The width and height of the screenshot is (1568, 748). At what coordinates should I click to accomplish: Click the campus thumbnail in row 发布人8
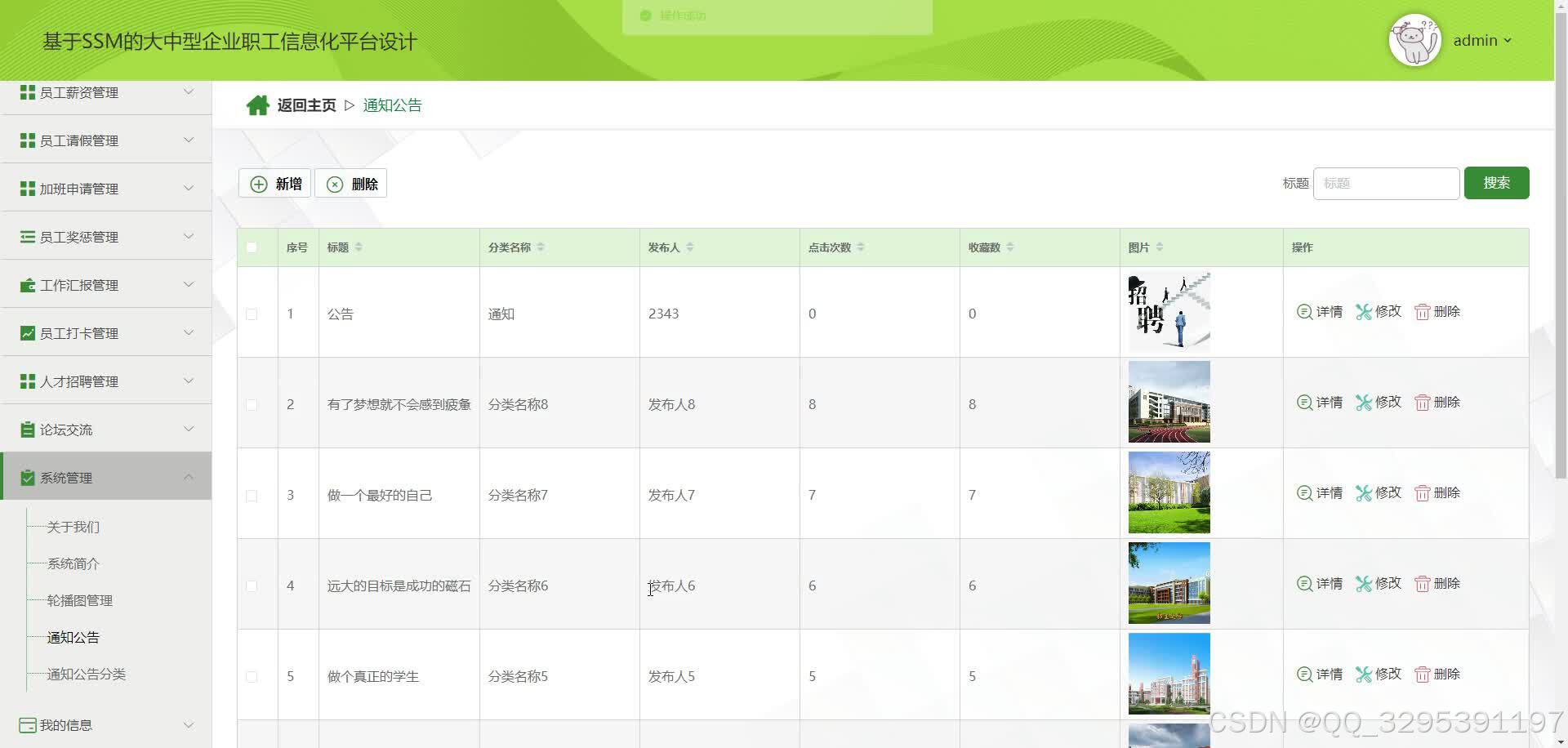[x=1169, y=403]
